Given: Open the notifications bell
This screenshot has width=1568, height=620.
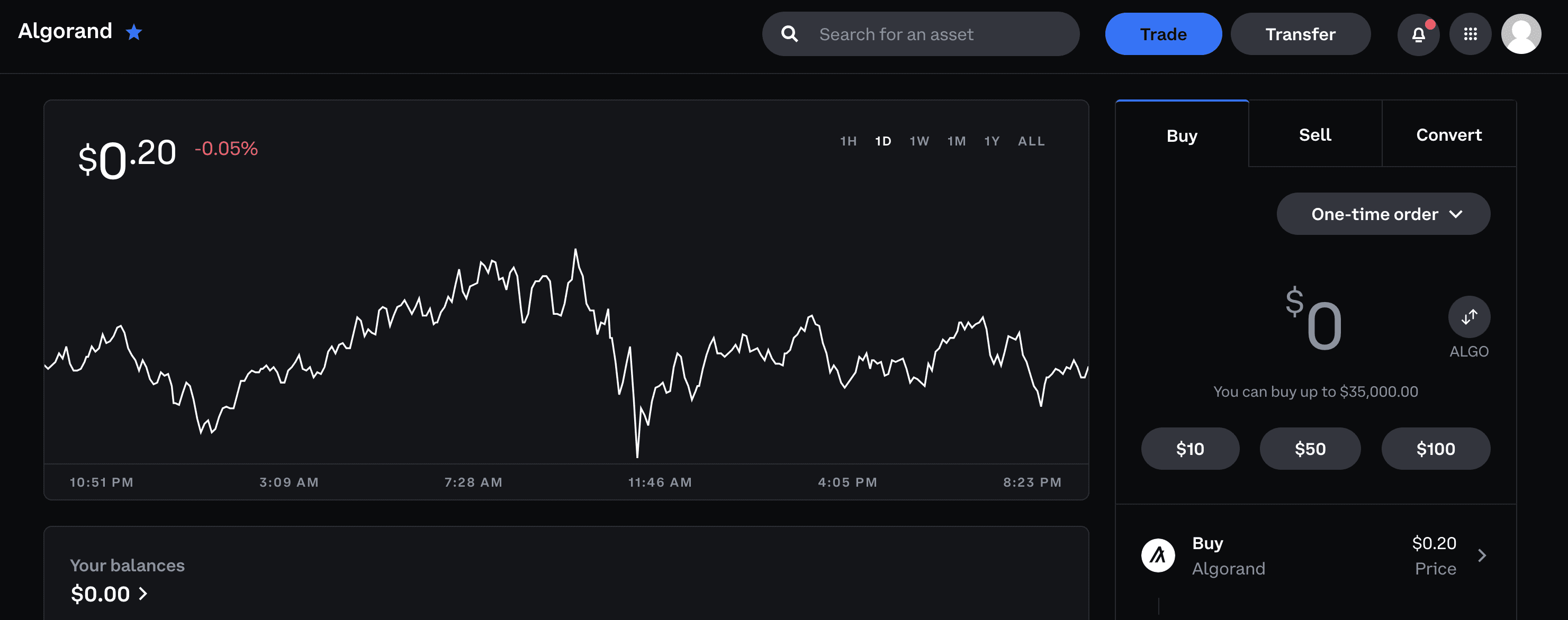Looking at the screenshot, I should click(x=1418, y=34).
